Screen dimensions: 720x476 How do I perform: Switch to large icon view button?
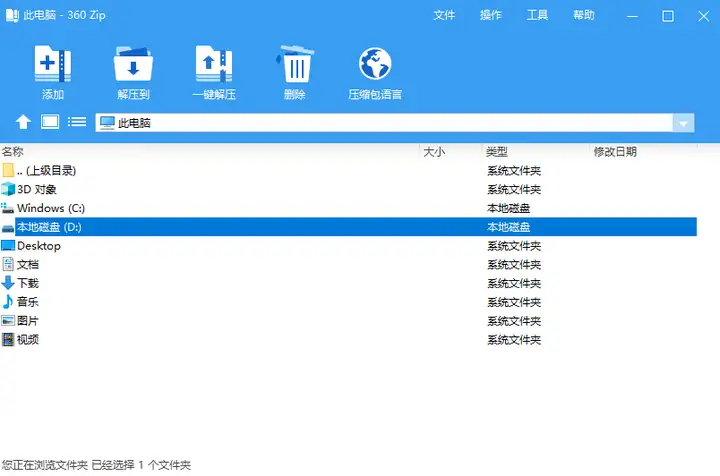[50, 122]
